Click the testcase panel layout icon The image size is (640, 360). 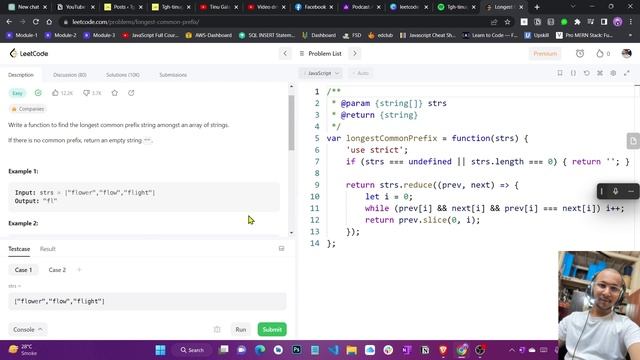click(282, 249)
